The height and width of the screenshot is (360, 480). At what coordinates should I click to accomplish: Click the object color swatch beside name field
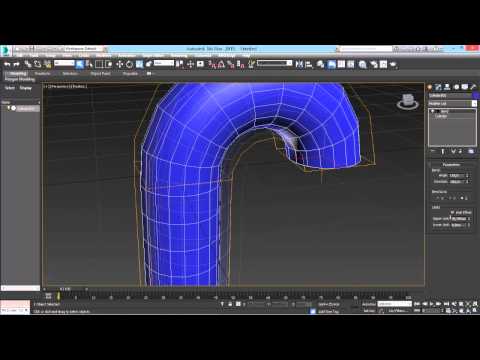tap(475, 96)
